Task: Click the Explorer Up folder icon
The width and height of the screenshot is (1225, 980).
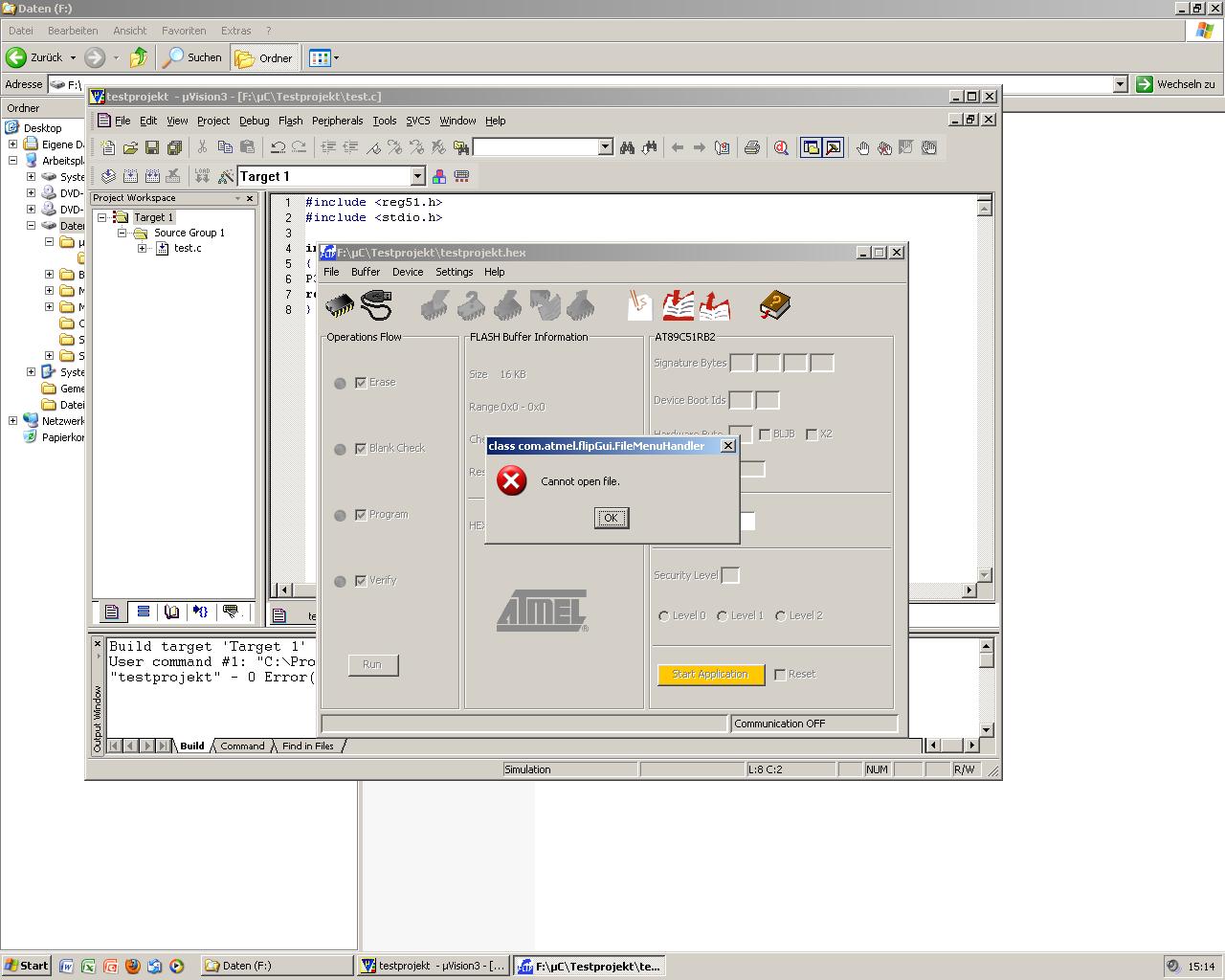Action: click(139, 57)
